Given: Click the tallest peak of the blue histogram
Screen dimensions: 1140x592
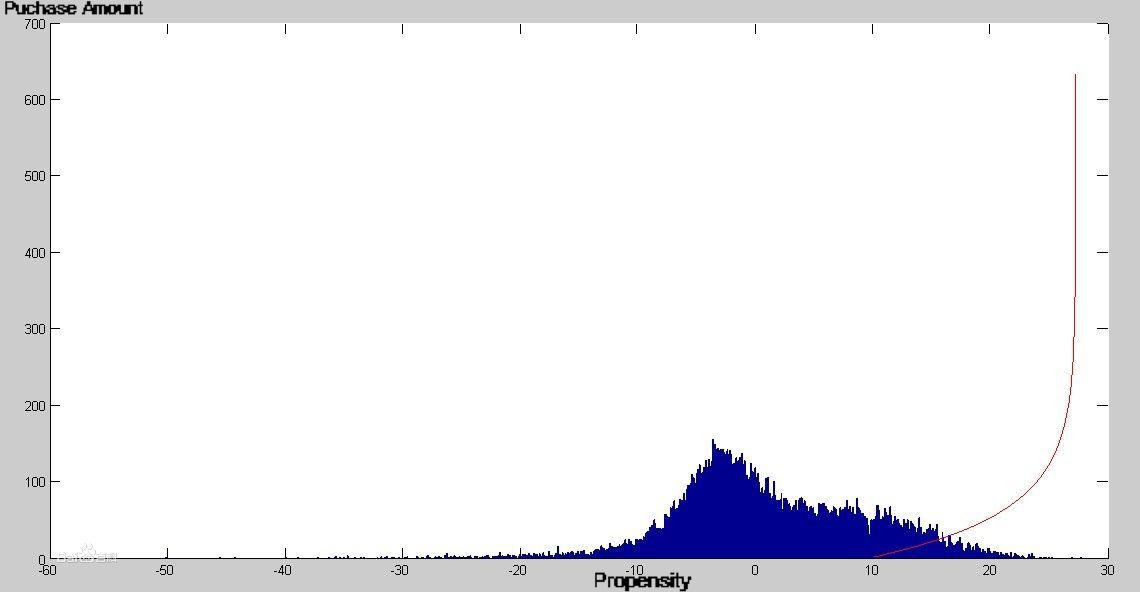Looking at the screenshot, I should click(713, 441).
